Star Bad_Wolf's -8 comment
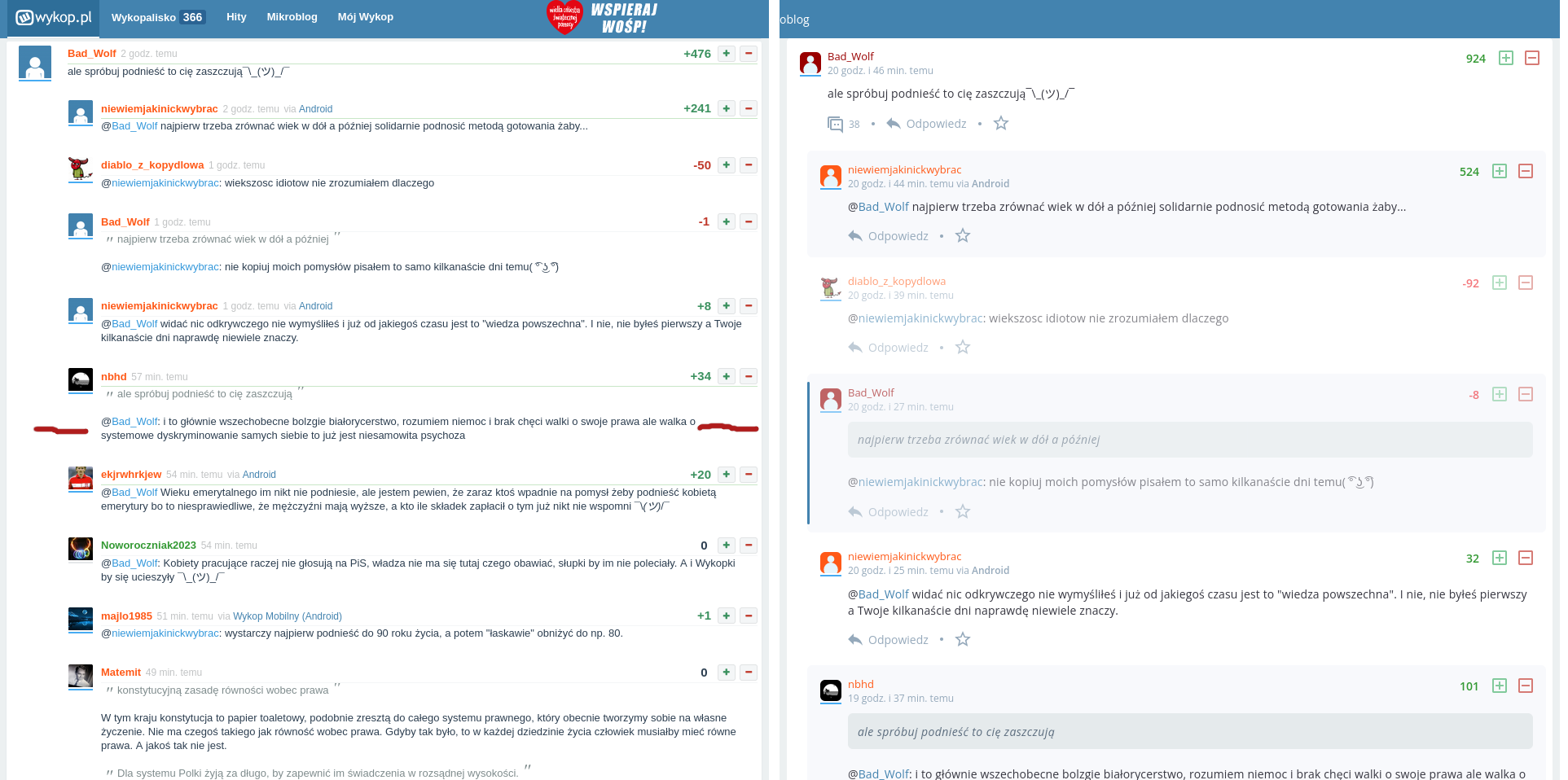This screenshot has height=780, width=1568. tap(963, 511)
